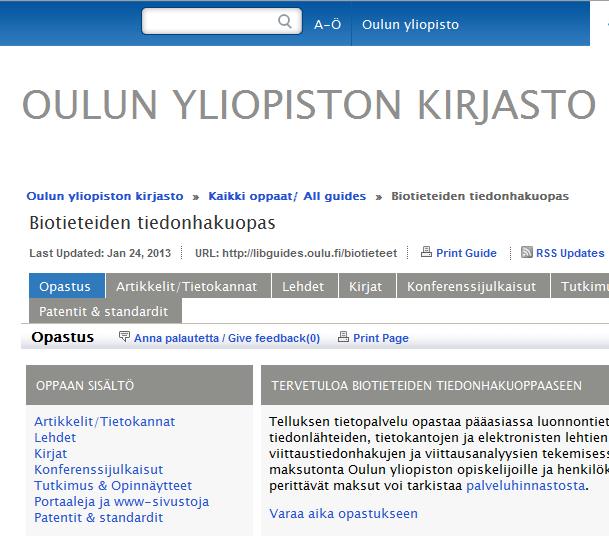Click the Print Guide link
This screenshot has width=609, height=536.
466,253
